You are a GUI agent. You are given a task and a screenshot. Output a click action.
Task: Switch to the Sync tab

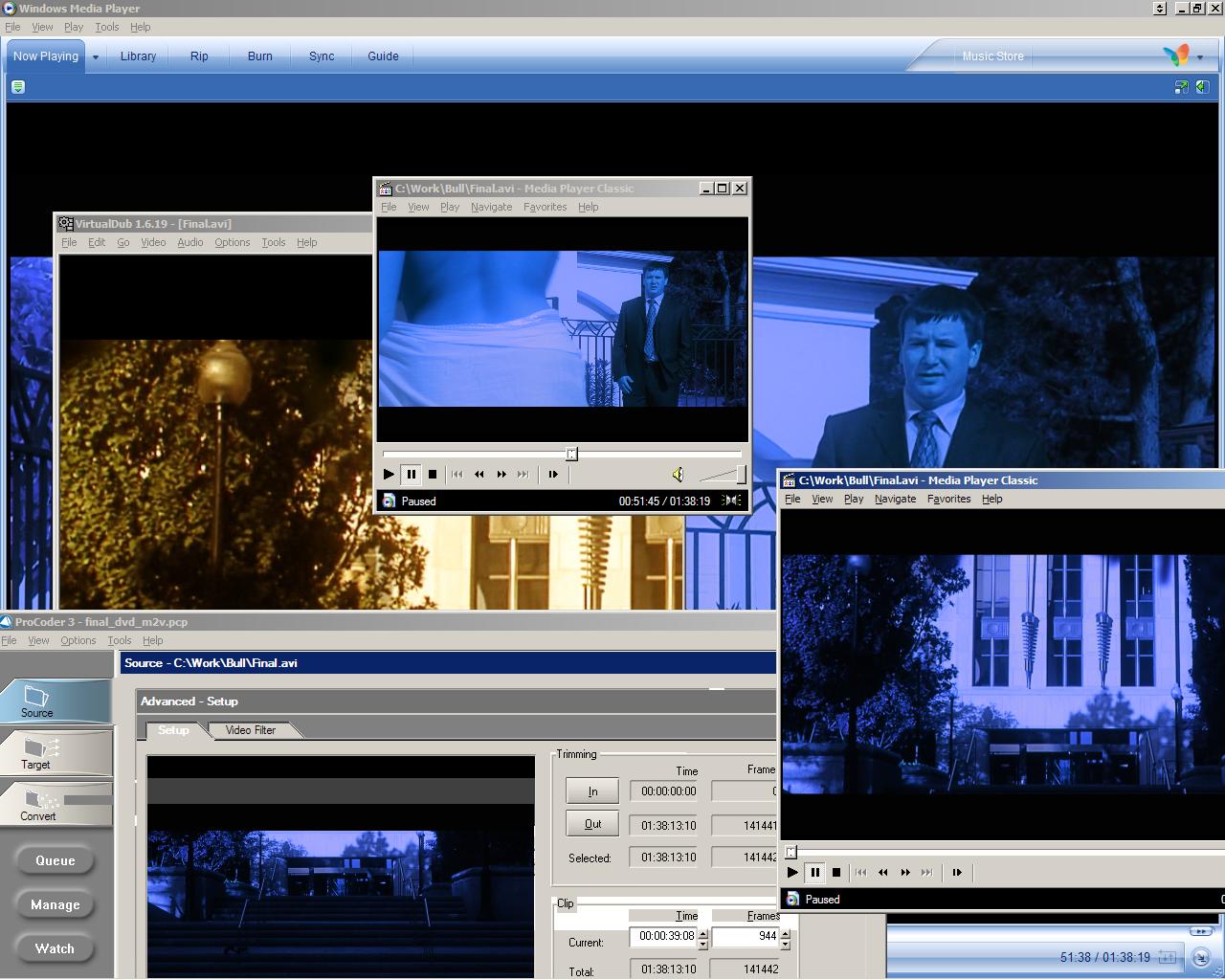coord(322,56)
